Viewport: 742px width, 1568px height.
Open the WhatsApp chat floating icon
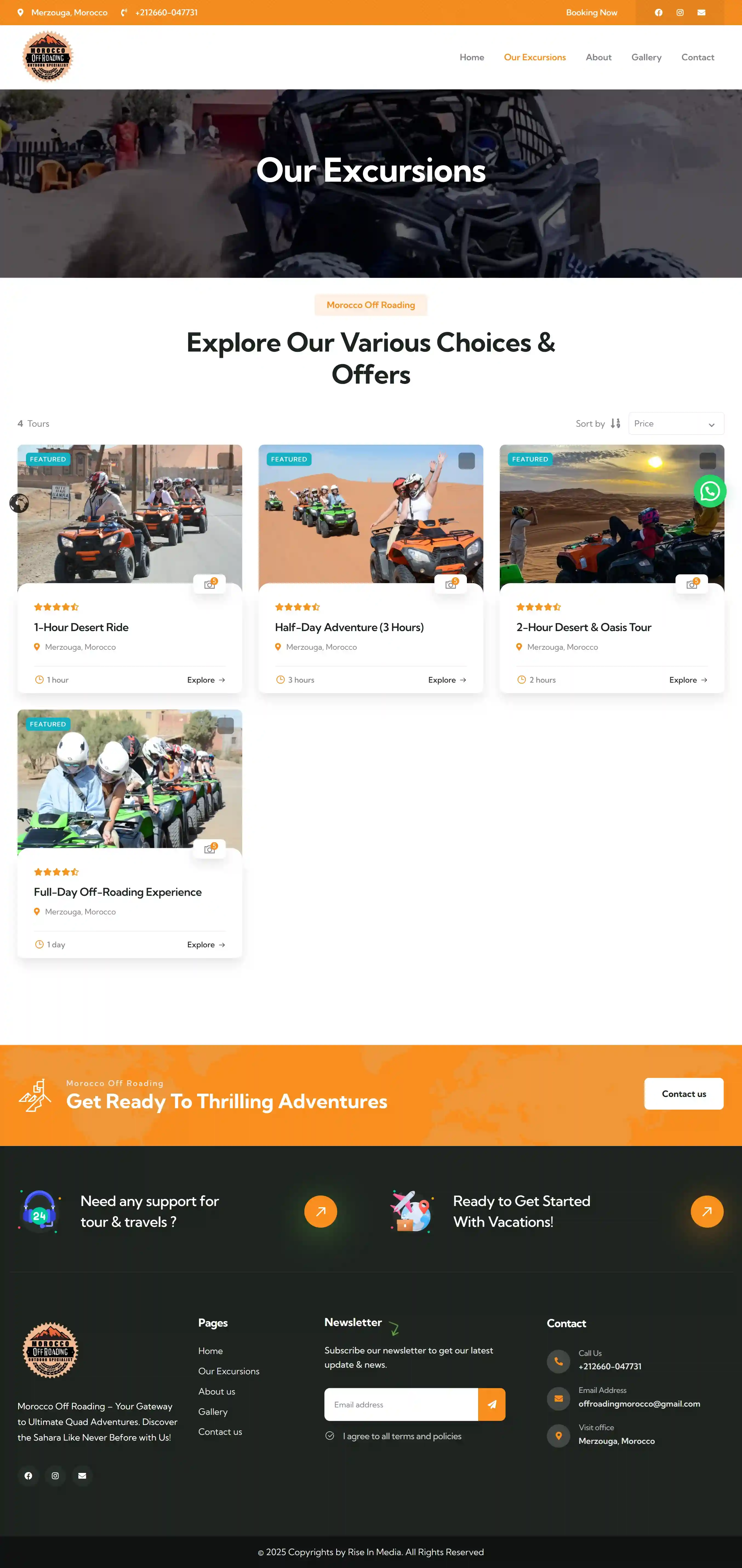tap(710, 491)
